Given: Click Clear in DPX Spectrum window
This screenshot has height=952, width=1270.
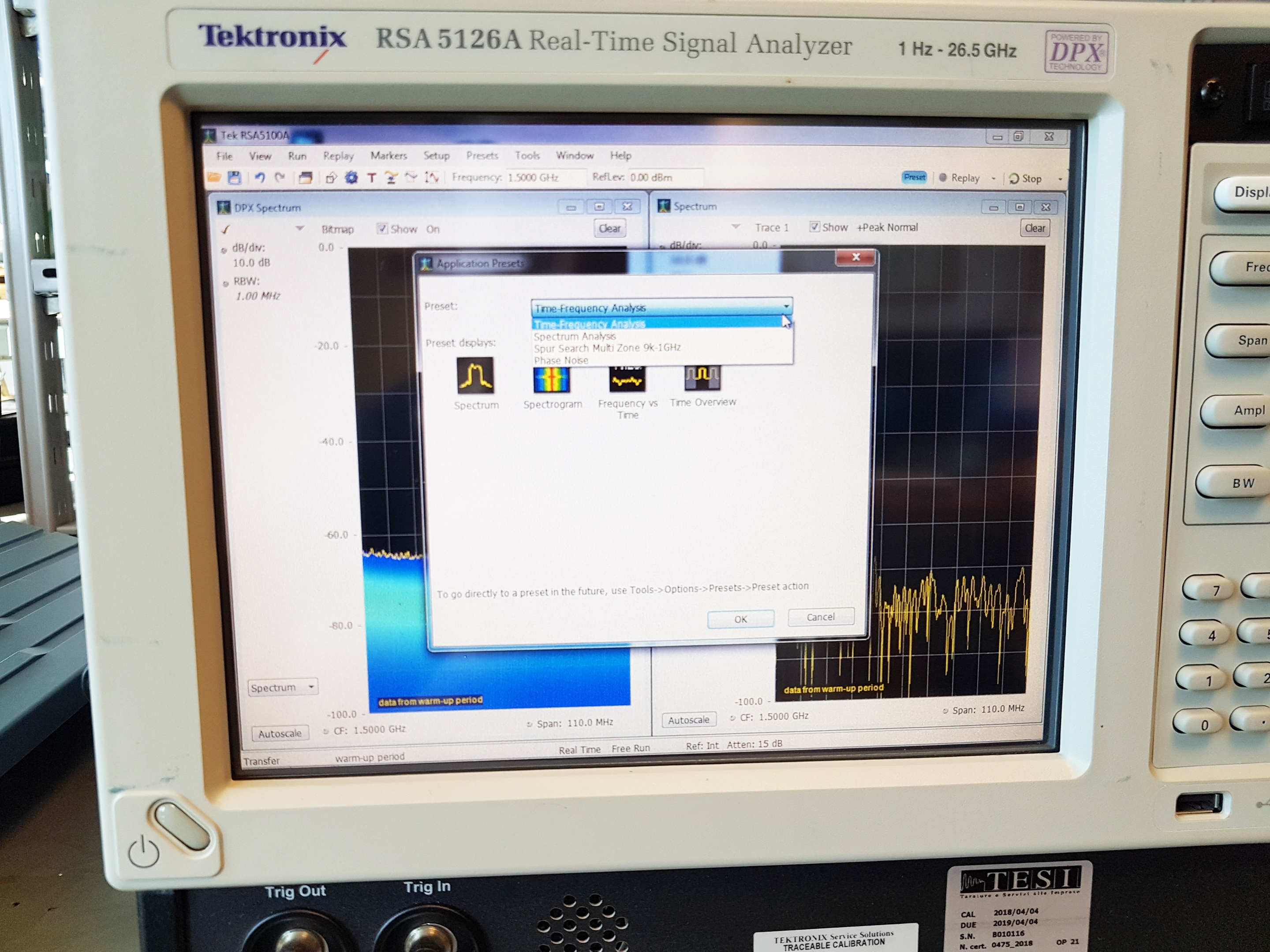Looking at the screenshot, I should pos(610,228).
